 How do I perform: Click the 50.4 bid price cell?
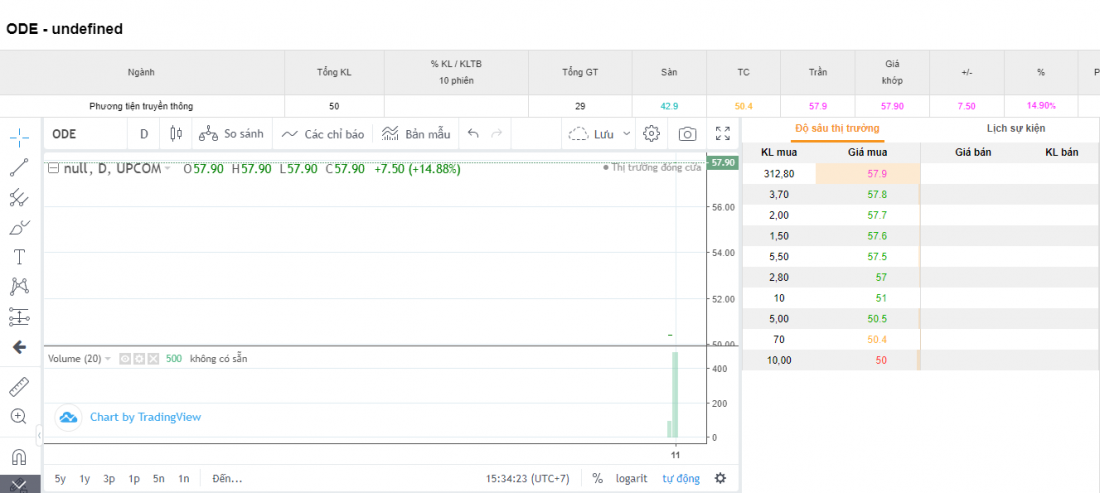point(868,339)
